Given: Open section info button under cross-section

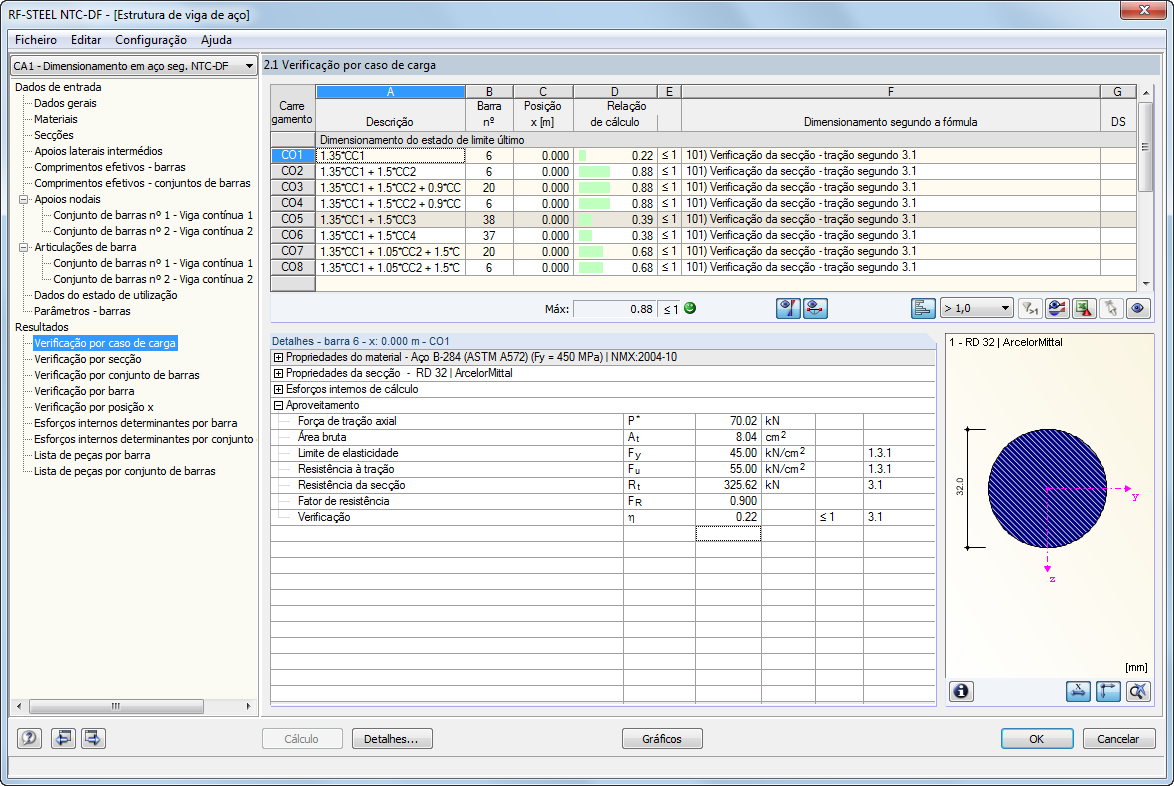Looking at the screenshot, I should click(x=961, y=691).
